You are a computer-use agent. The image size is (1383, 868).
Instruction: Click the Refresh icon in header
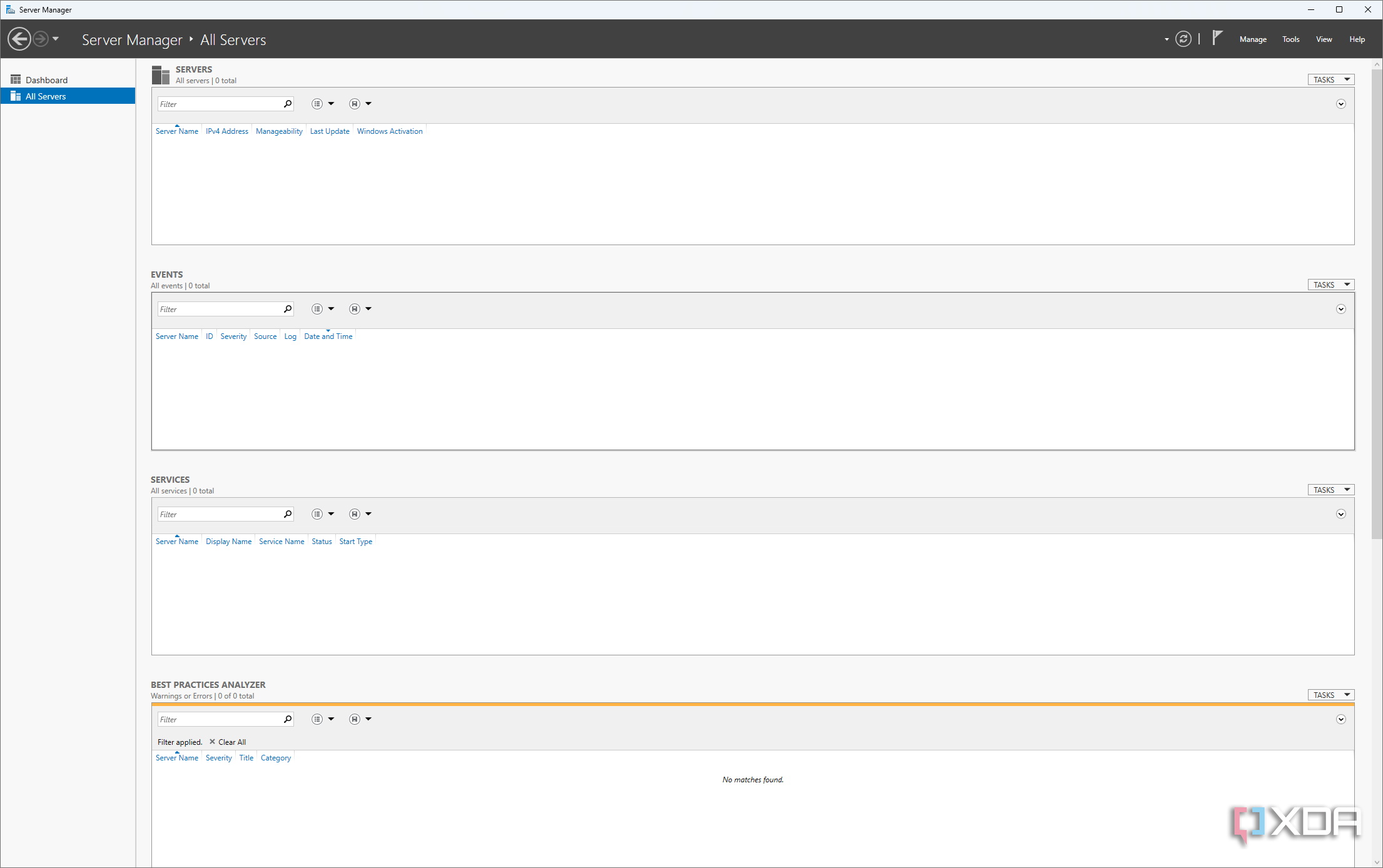[x=1183, y=39]
